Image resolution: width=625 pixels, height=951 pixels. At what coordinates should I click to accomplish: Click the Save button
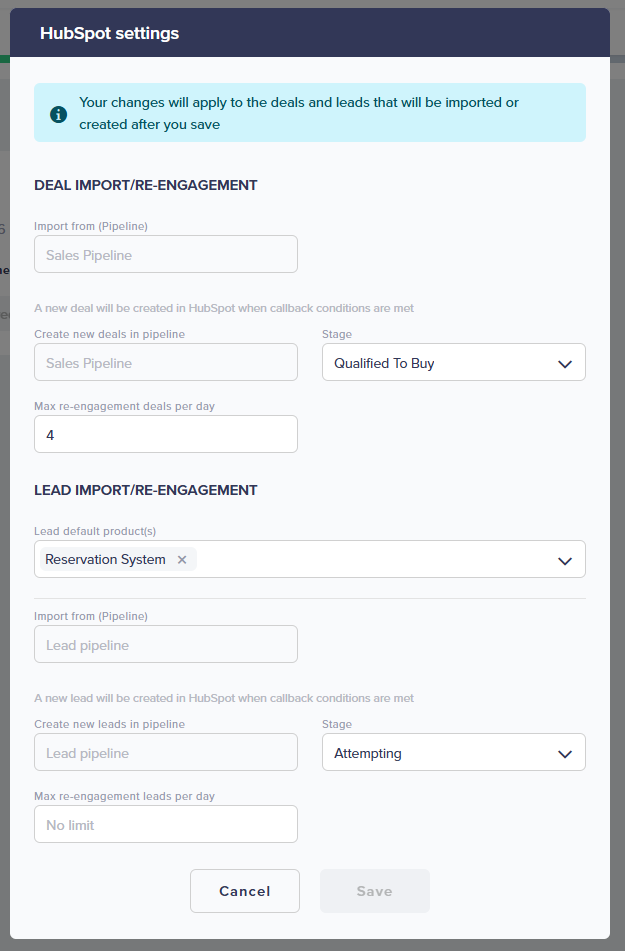(374, 891)
